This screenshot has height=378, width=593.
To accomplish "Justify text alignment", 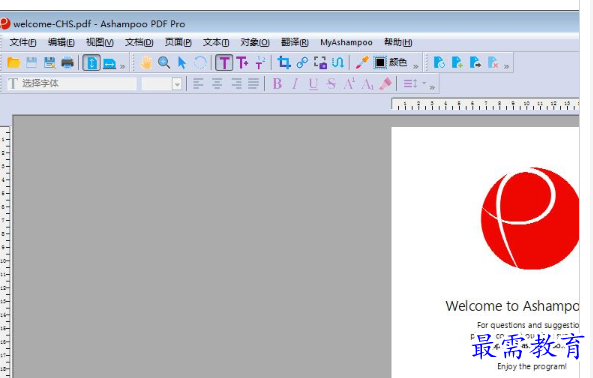I will [254, 84].
